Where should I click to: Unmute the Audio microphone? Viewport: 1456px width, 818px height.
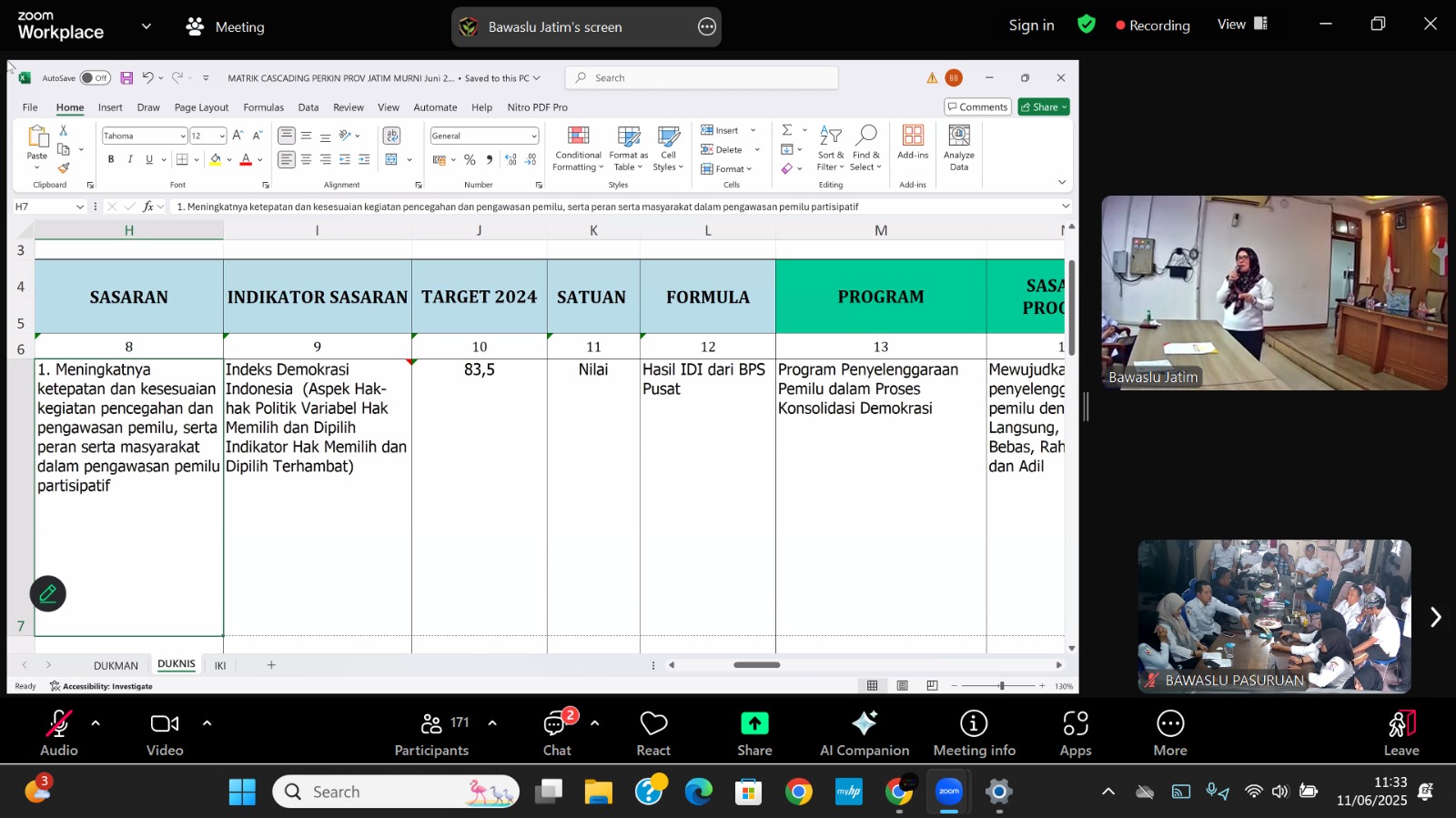pyautogui.click(x=58, y=724)
